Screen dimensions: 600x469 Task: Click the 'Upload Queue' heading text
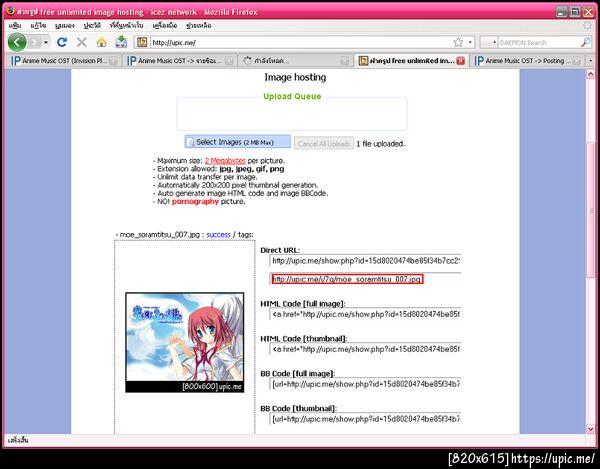(292, 96)
